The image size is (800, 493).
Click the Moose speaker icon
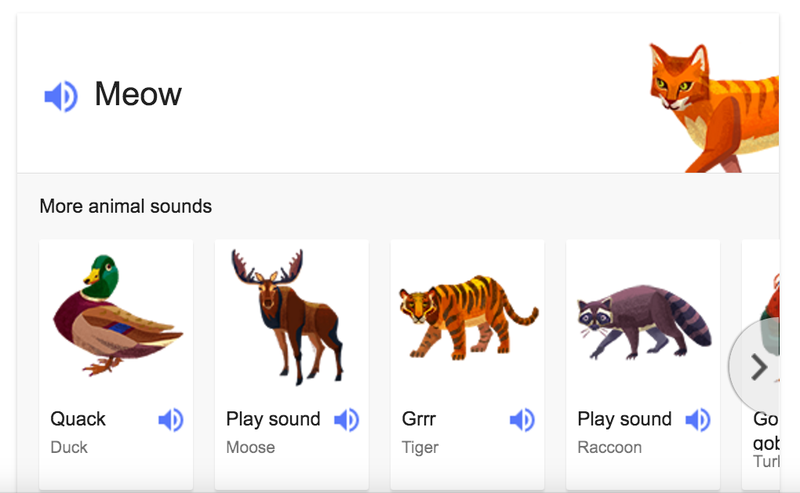[x=346, y=420]
